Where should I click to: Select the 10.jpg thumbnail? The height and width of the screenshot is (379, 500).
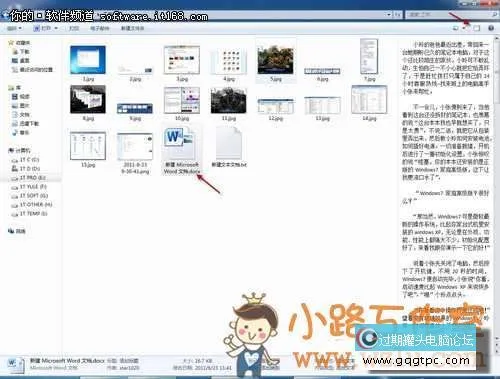(x=182, y=100)
